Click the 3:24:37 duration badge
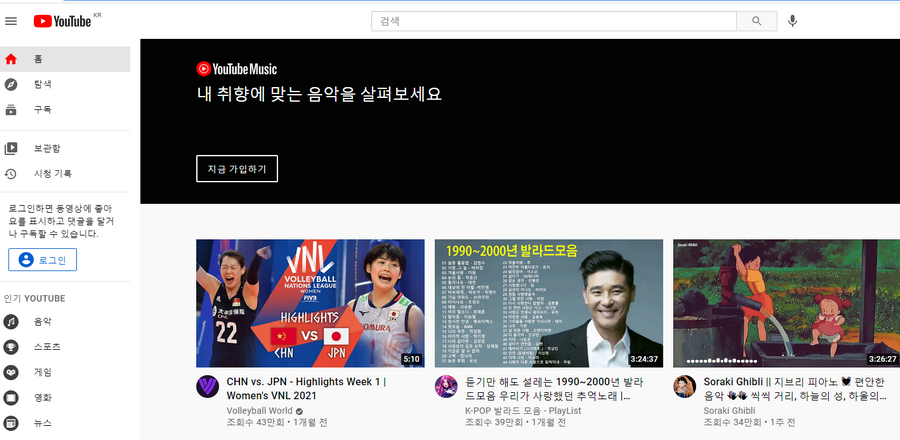 pos(644,360)
